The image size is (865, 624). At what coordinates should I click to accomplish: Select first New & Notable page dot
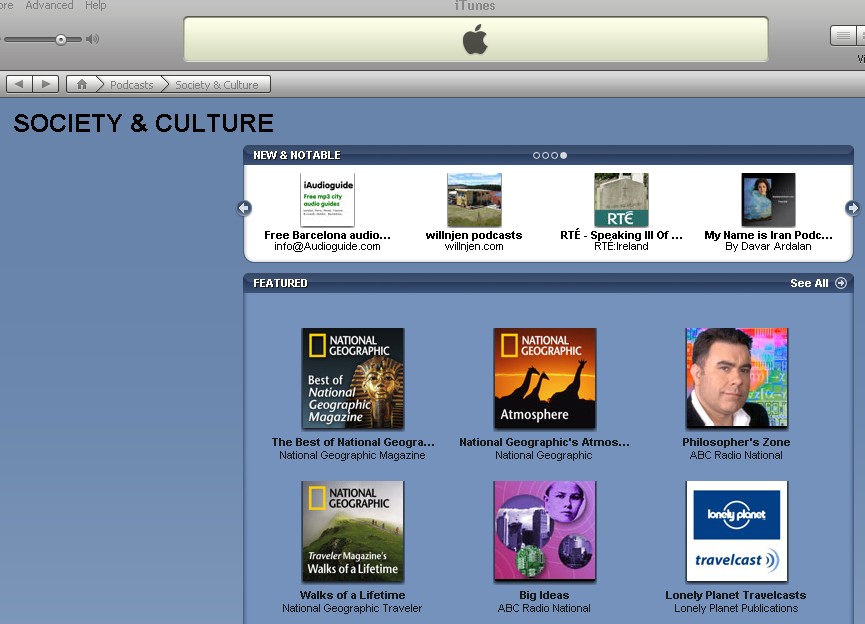(536, 156)
